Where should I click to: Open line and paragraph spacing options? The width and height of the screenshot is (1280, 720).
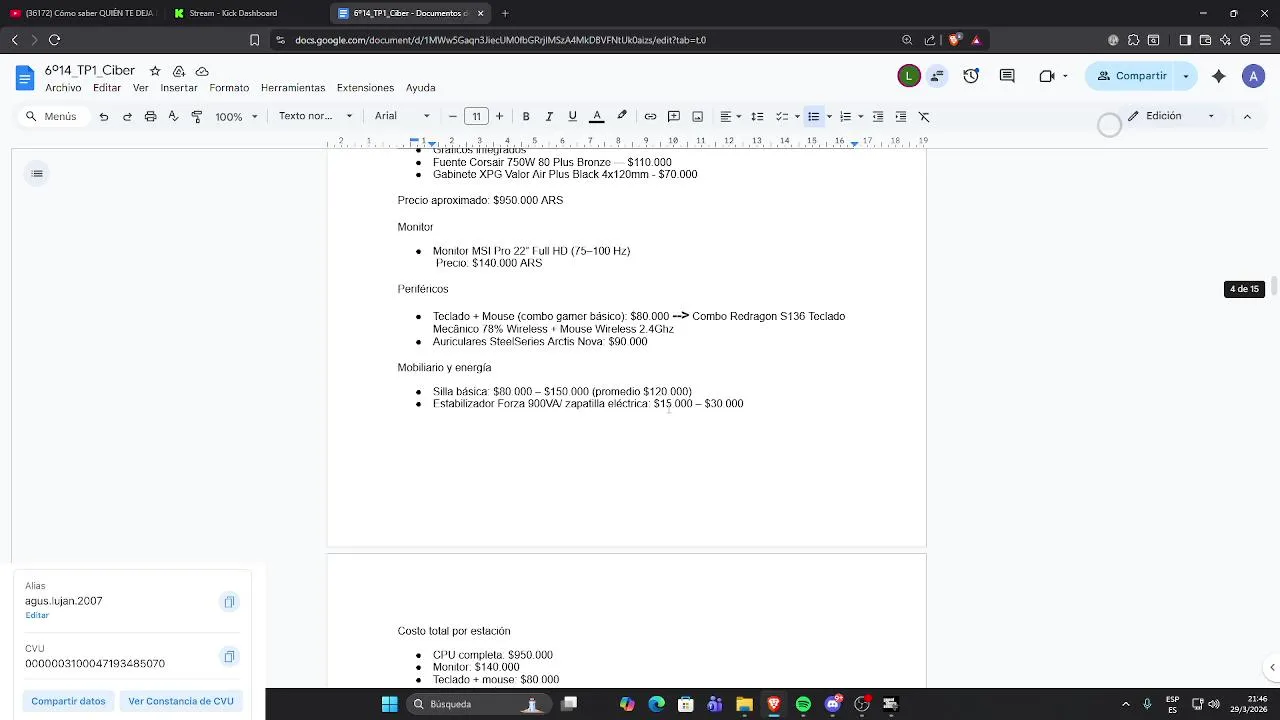[757, 117]
